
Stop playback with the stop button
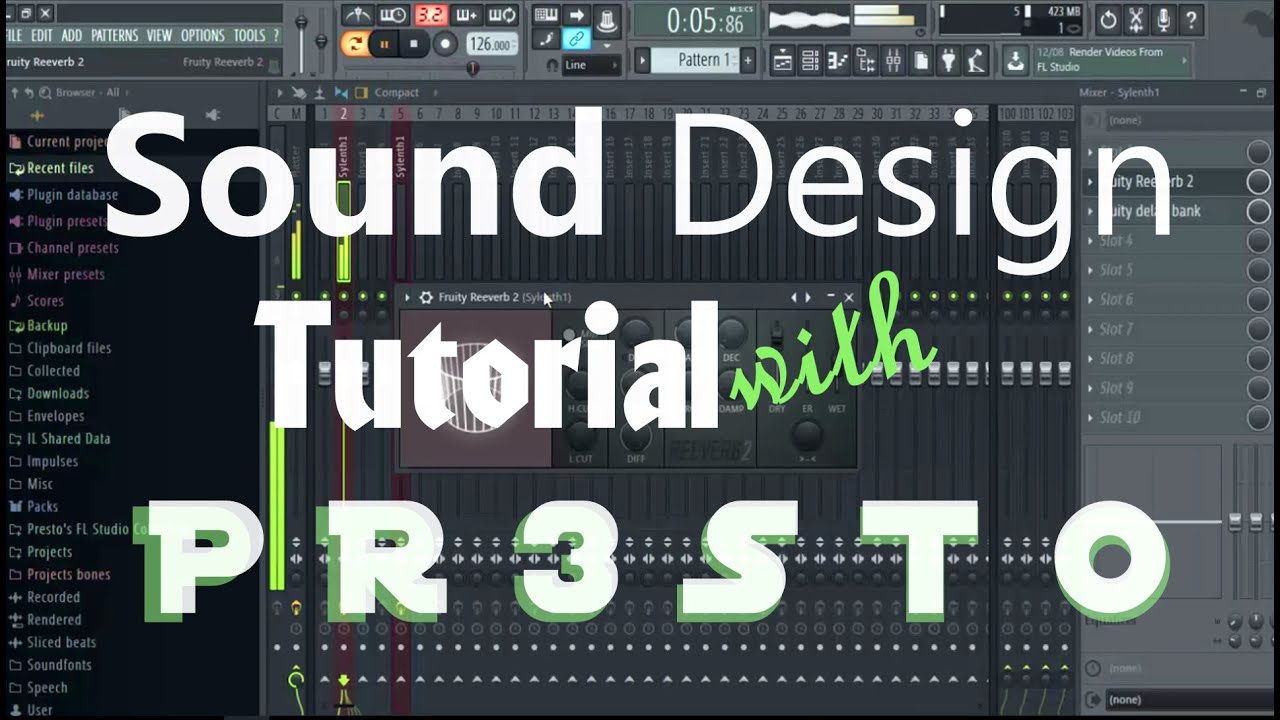coord(414,44)
